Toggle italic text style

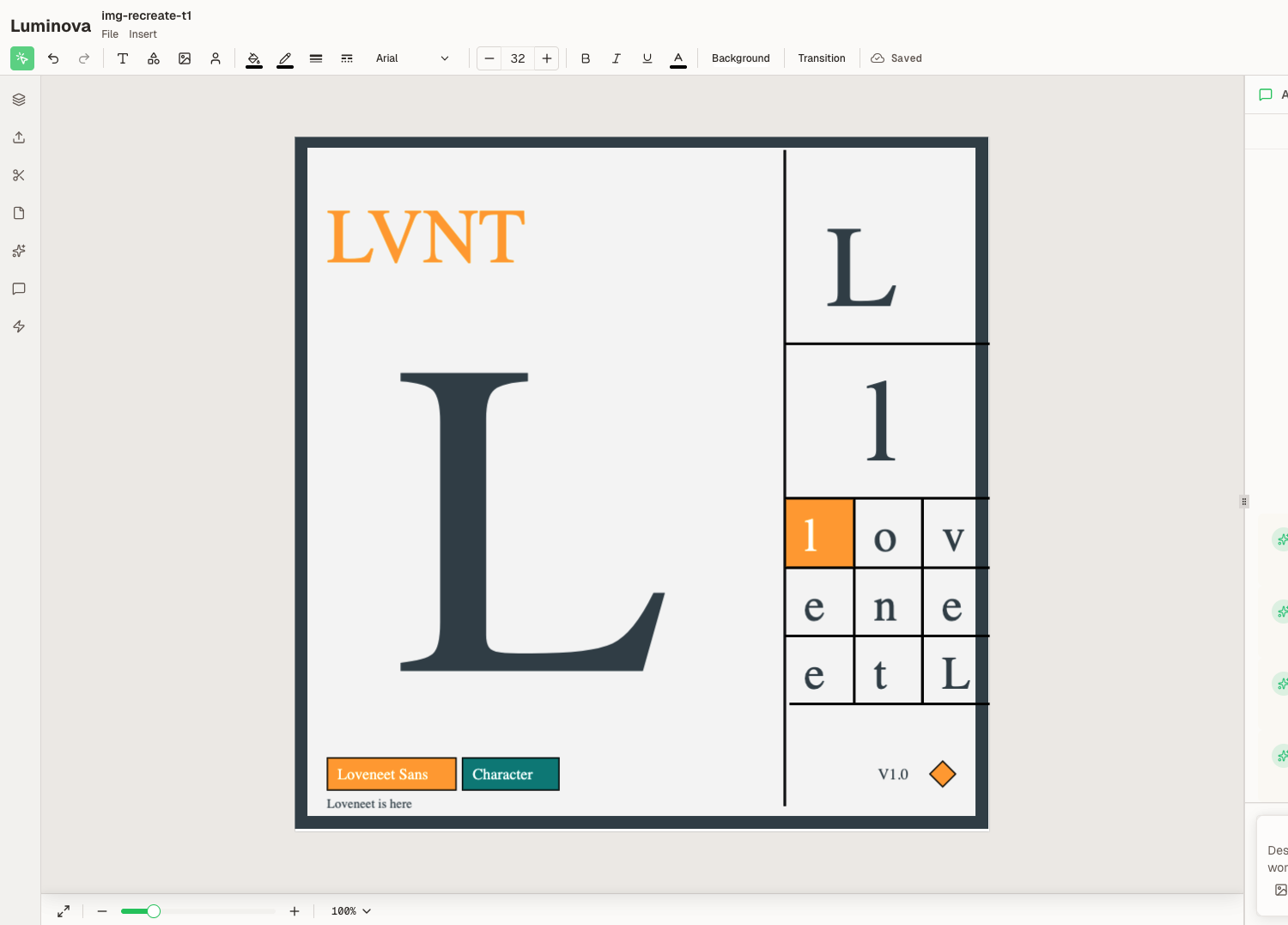pyautogui.click(x=617, y=58)
